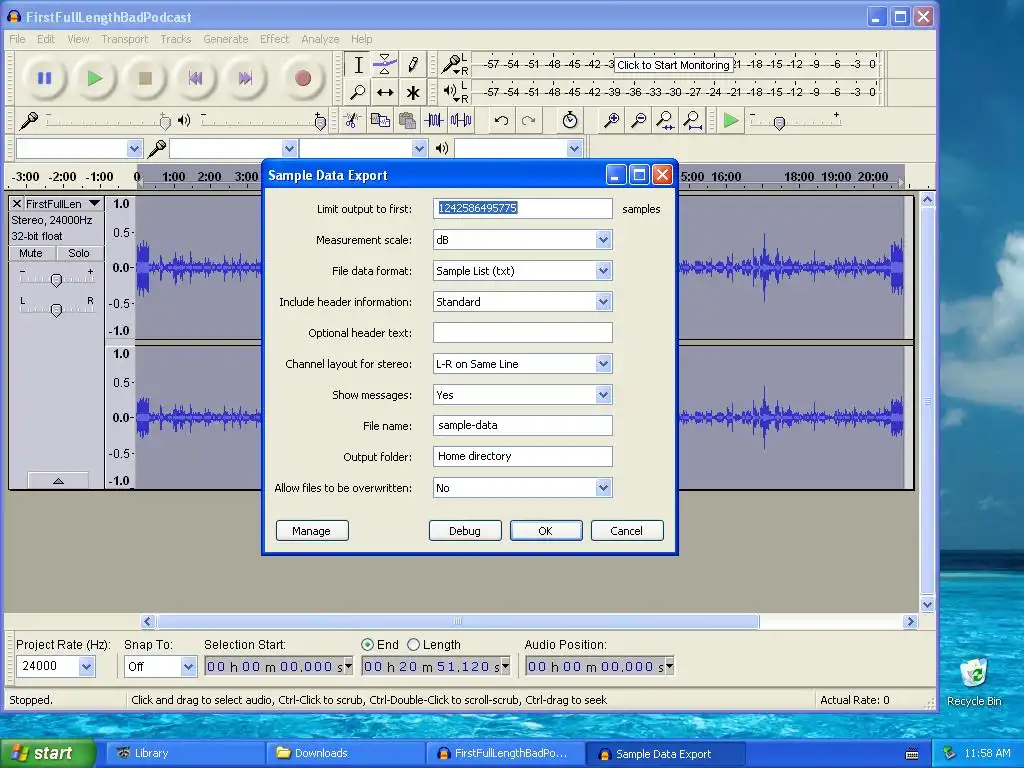Click the Silence audio icon
Image resolution: width=1024 pixels, height=768 pixels.
[461, 120]
